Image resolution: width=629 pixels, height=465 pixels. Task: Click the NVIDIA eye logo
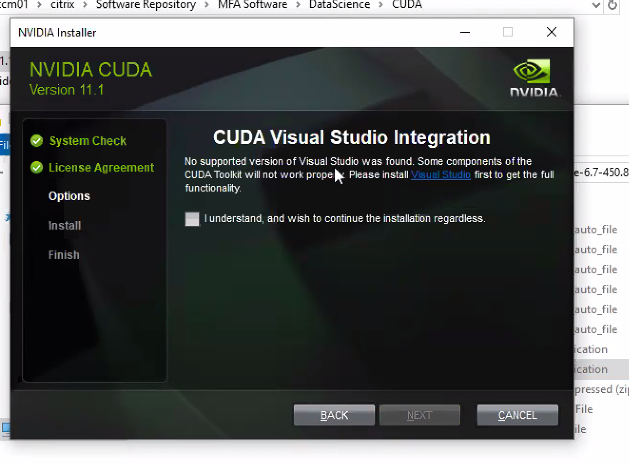(532, 71)
